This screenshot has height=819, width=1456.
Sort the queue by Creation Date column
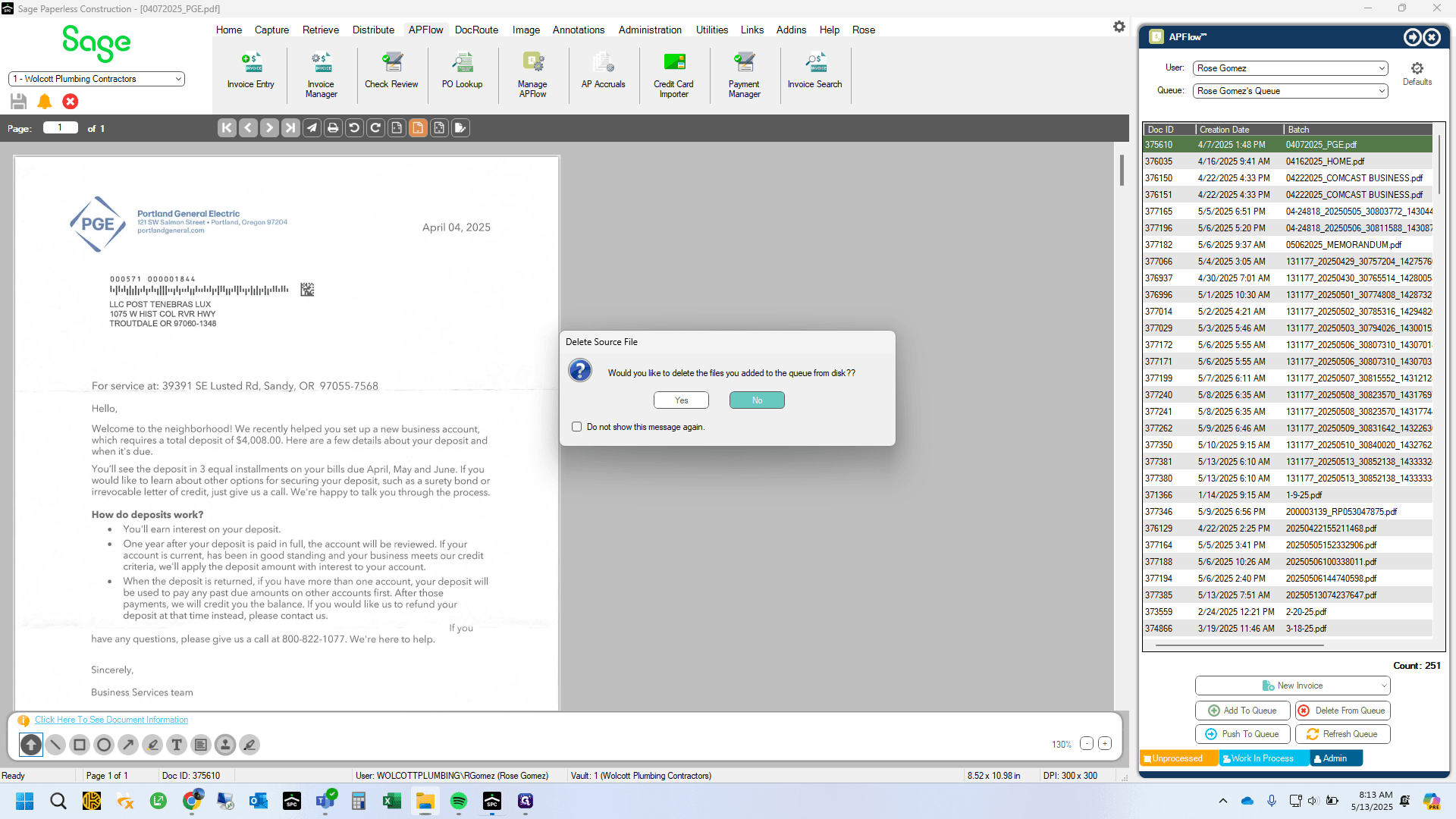pos(1240,130)
